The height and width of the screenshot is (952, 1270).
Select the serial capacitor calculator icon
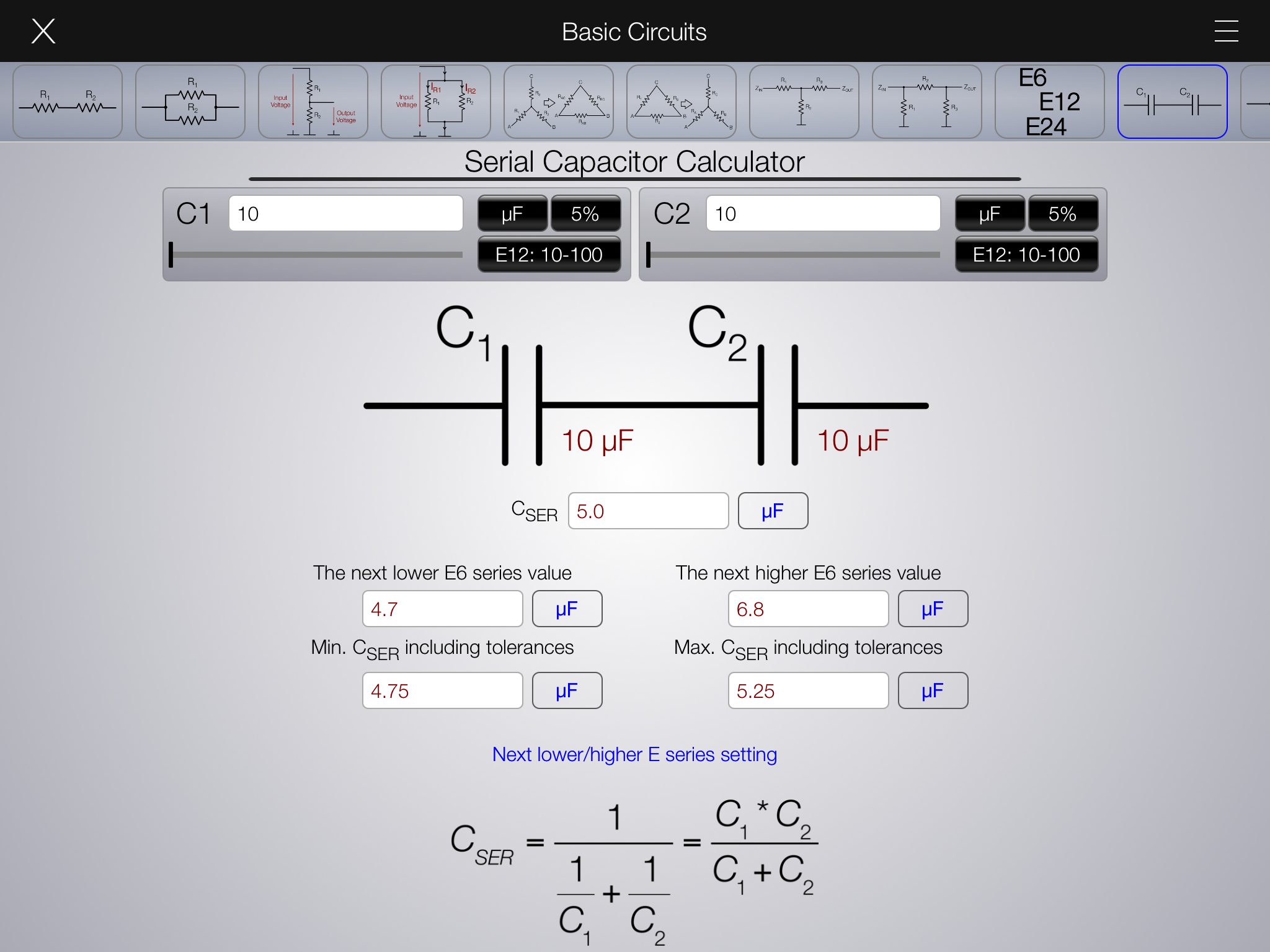[1172, 102]
